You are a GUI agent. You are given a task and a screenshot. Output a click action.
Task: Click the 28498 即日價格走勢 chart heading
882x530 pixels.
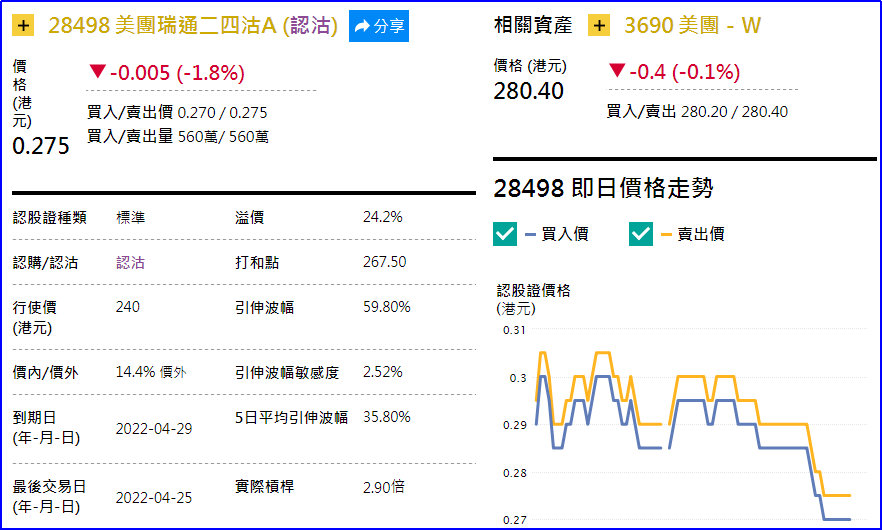point(604,188)
